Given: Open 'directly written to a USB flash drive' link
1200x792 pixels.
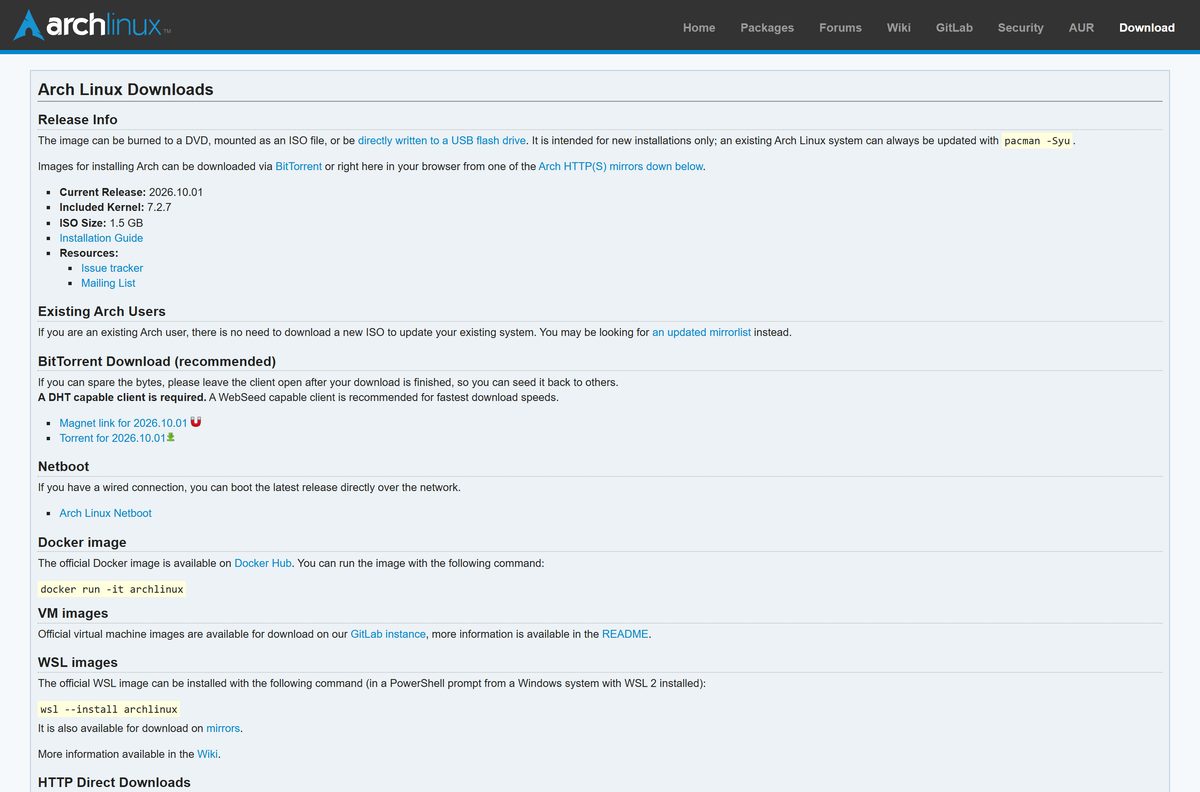Looking at the screenshot, I should [x=442, y=141].
